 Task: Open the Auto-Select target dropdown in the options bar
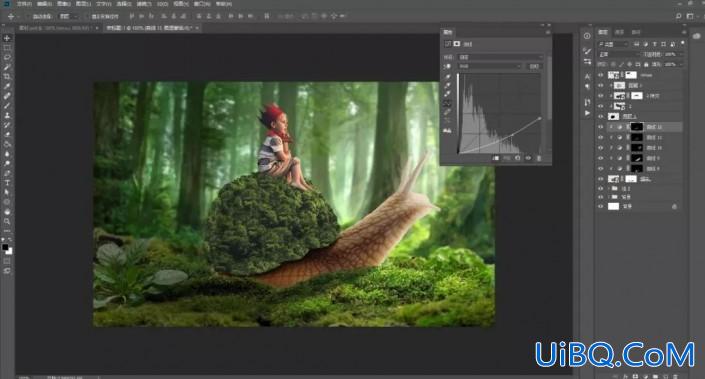pyautogui.click(x=69, y=17)
